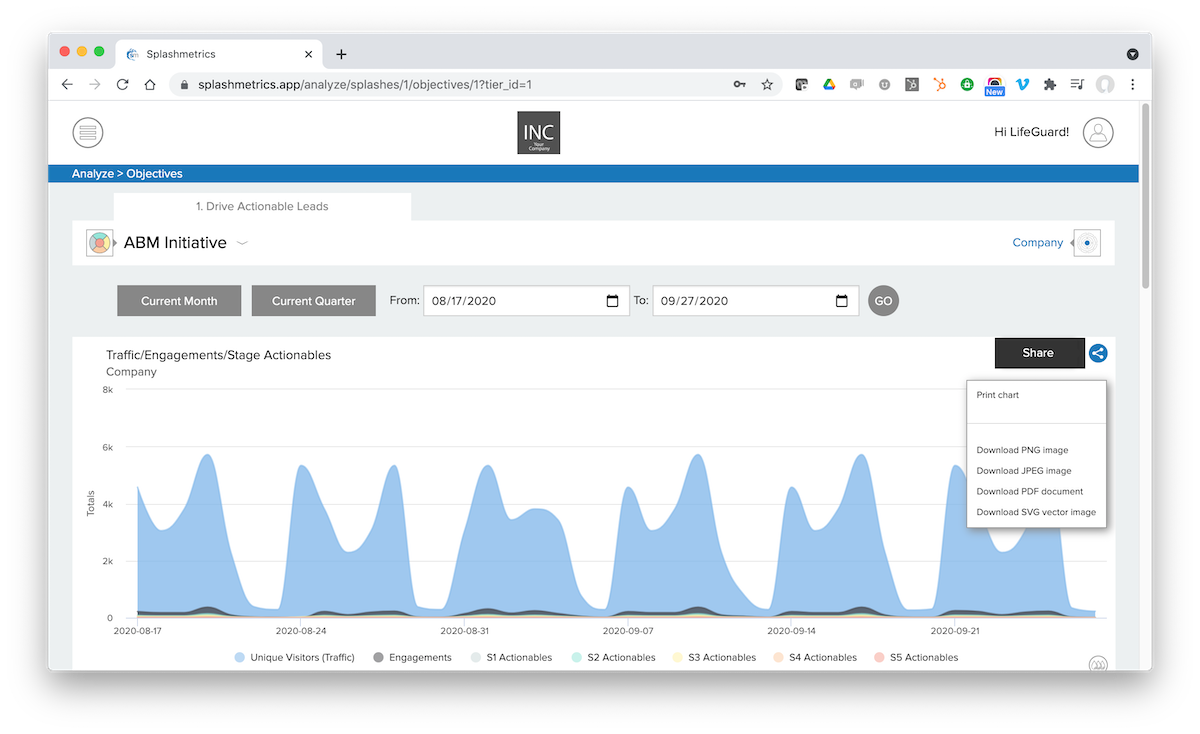Open the Chrome profile avatar
The width and height of the screenshot is (1200, 734).
1105,85
